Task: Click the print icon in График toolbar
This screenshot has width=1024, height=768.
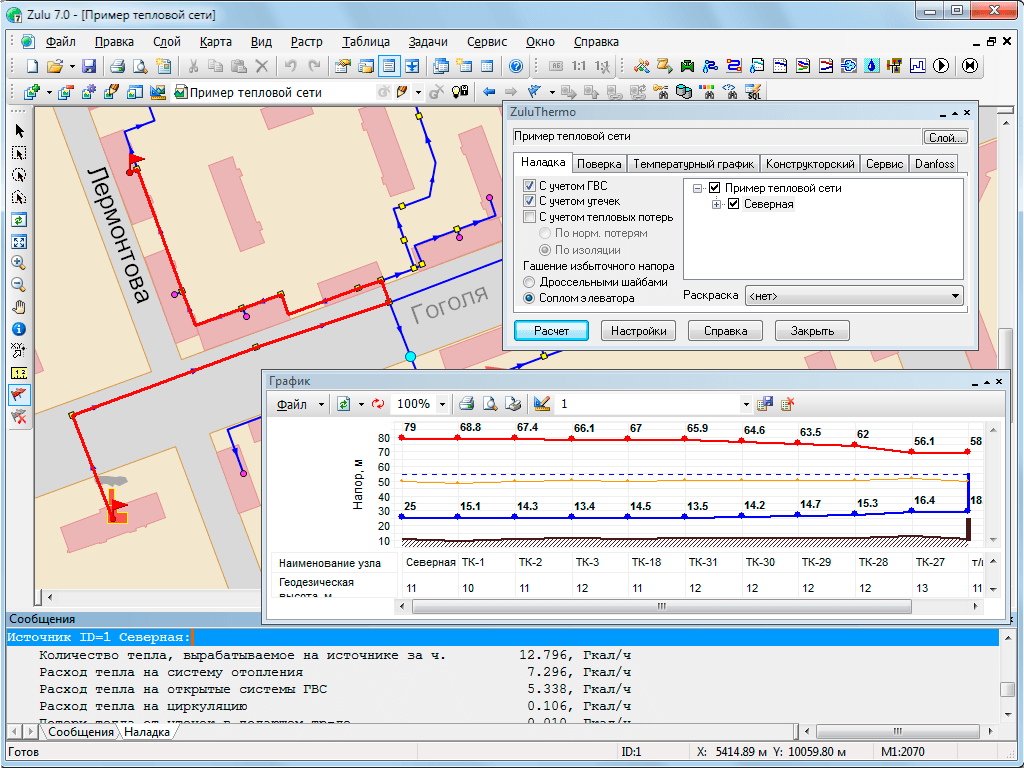Action: coord(465,404)
